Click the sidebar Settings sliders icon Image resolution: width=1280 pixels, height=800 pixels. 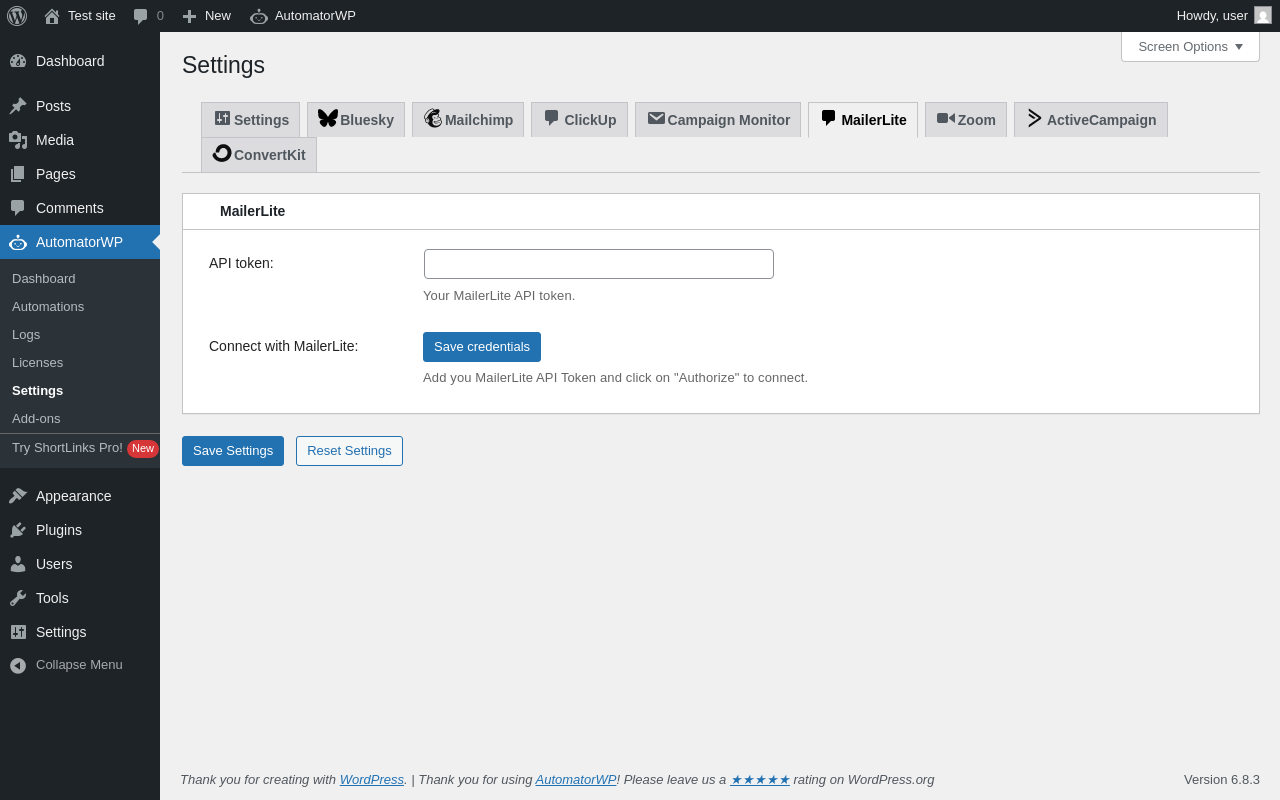click(x=18, y=632)
